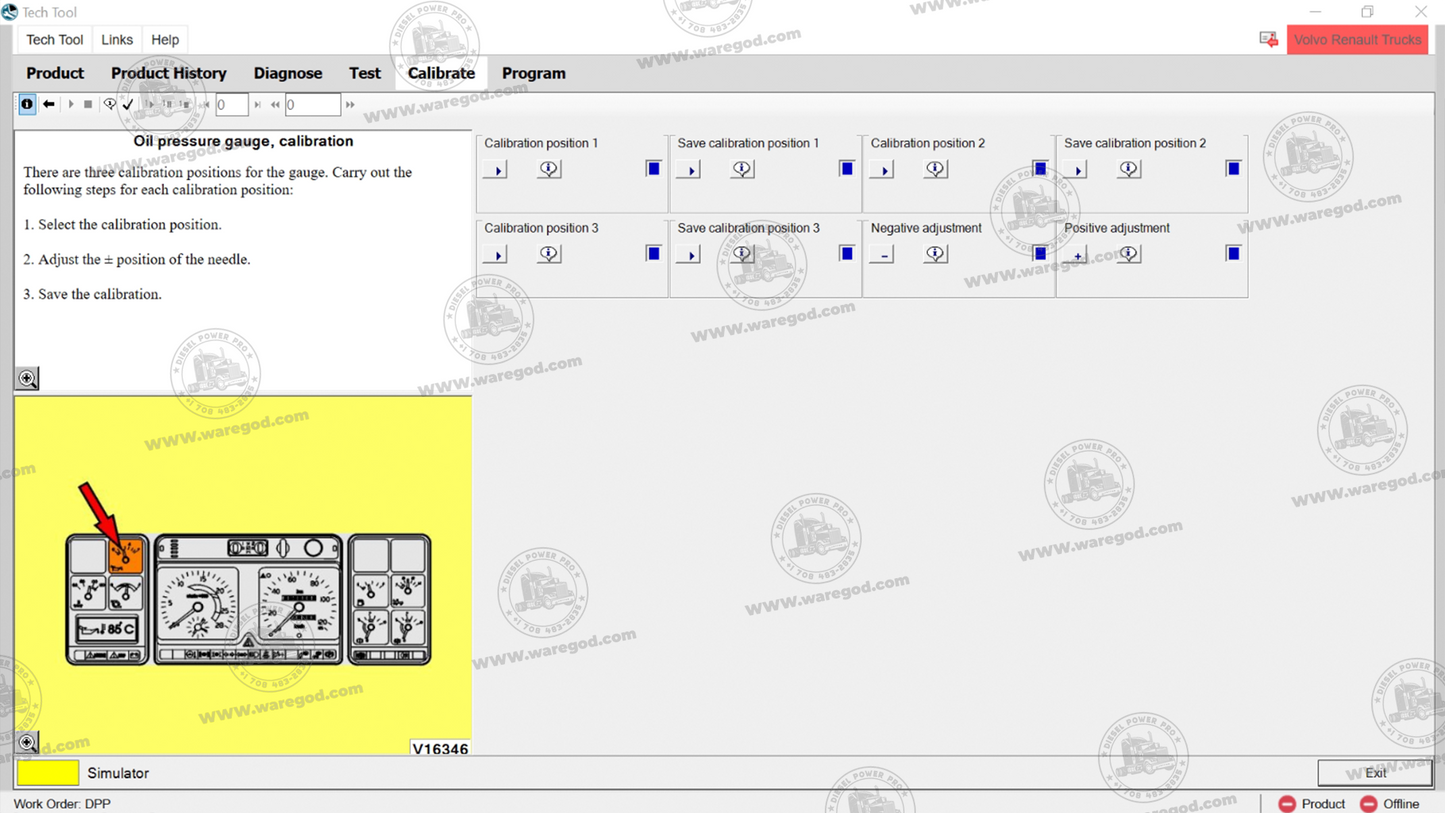Toggle blue indicator for Calibration position 3
Image resolution: width=1445 pixels, height=813 pixels.
tap(653, 253)
